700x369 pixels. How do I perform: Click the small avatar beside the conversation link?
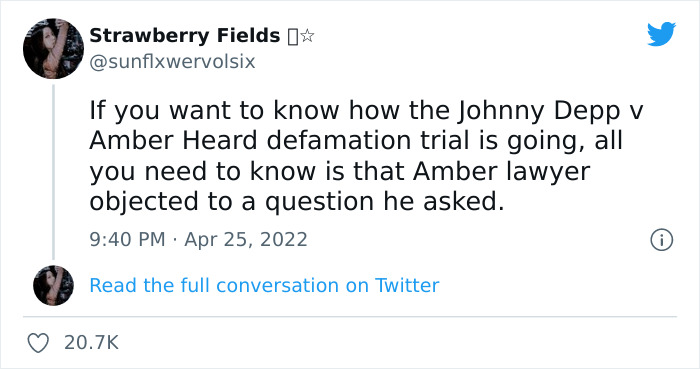coord(53,286)
